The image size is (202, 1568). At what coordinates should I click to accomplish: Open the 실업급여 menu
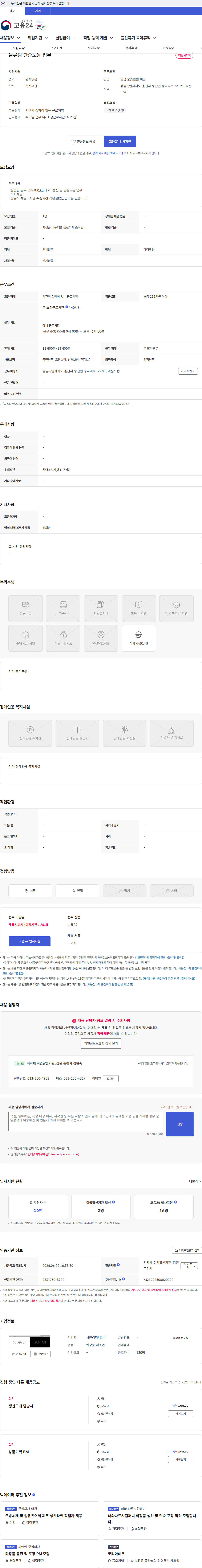(x=66, y=38)
